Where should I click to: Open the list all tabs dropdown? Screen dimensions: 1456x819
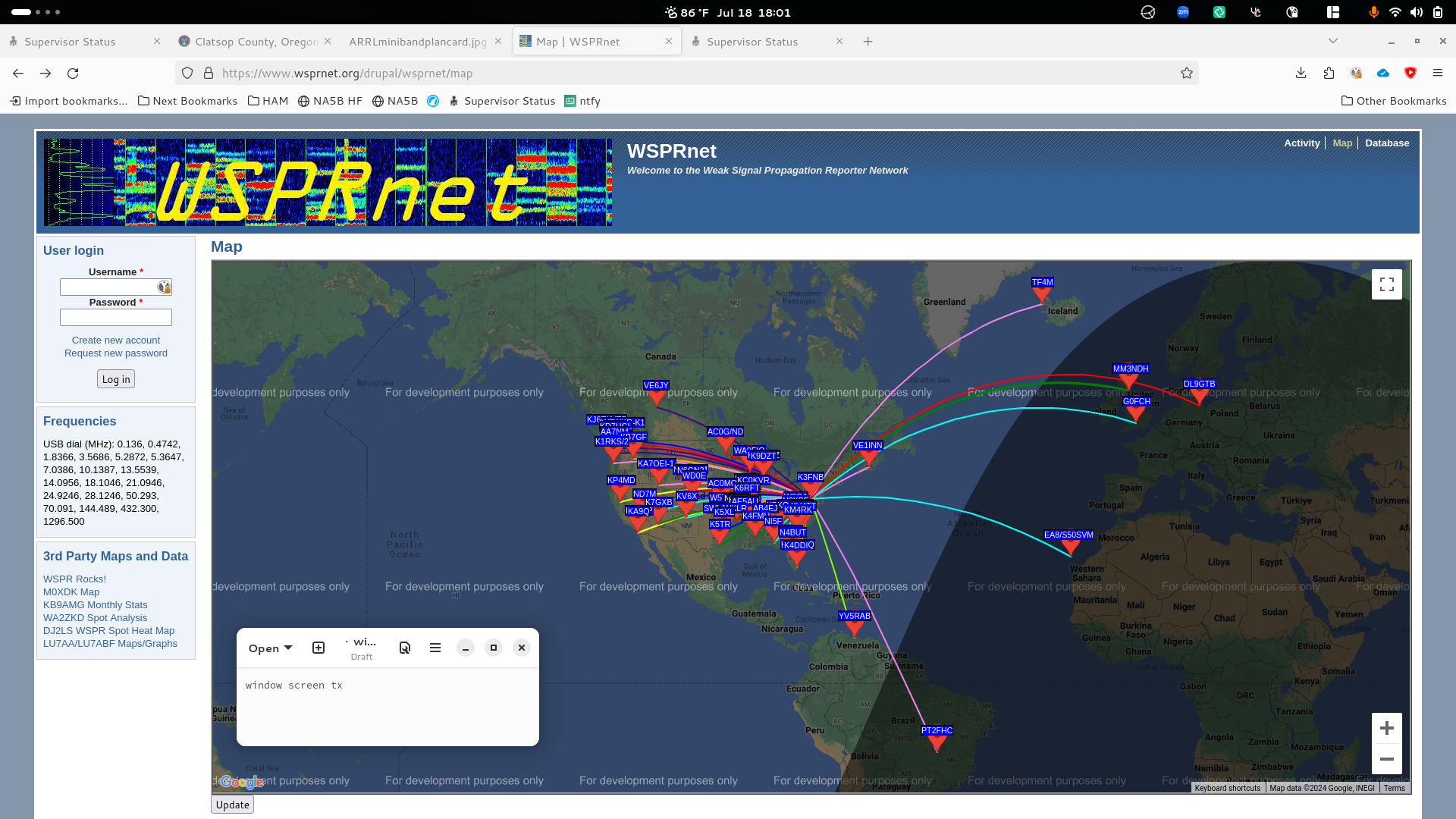(1333, 41)
